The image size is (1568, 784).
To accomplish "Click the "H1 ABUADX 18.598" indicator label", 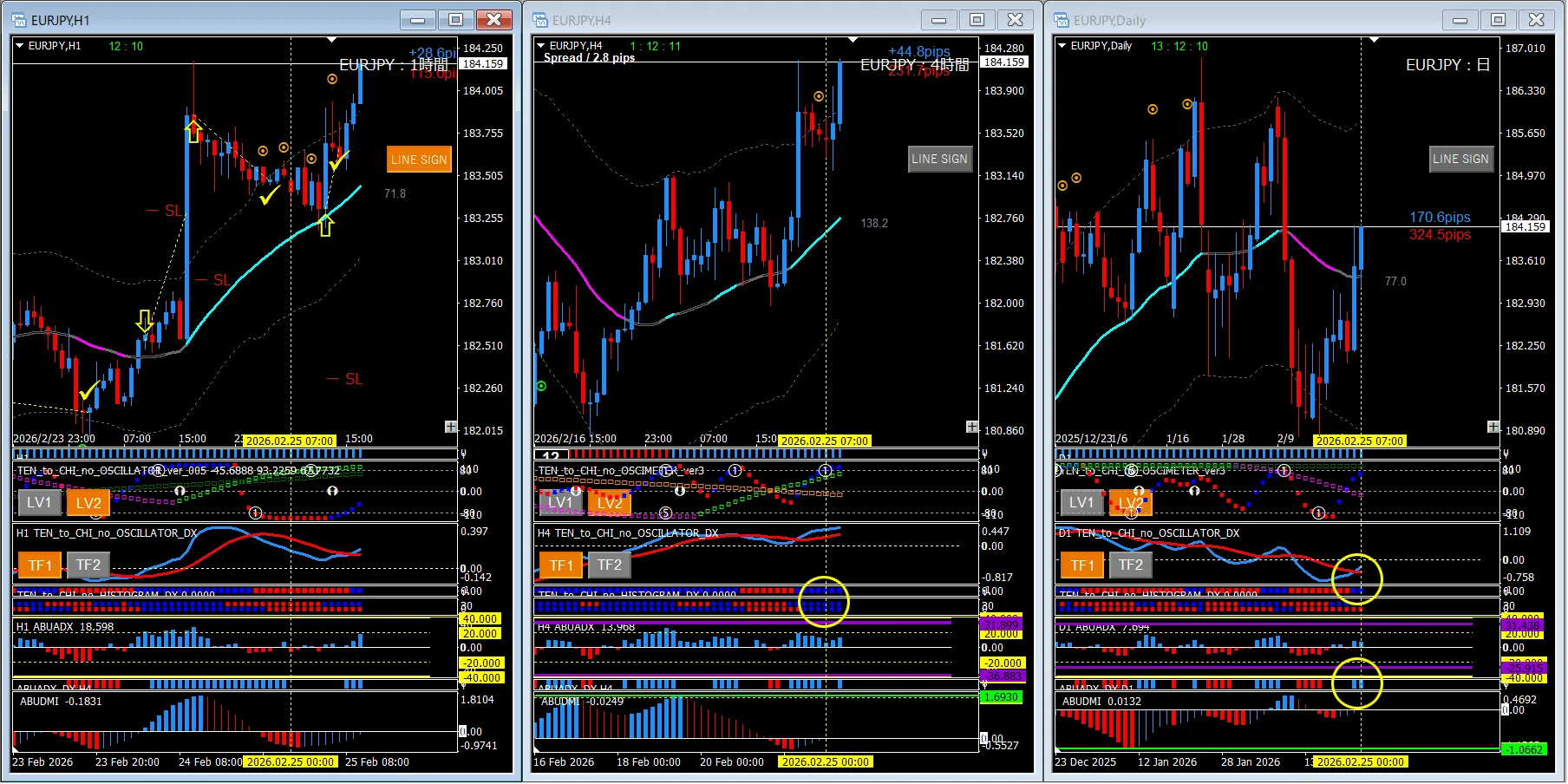I will pyautogui.click(x=65, y=627).
